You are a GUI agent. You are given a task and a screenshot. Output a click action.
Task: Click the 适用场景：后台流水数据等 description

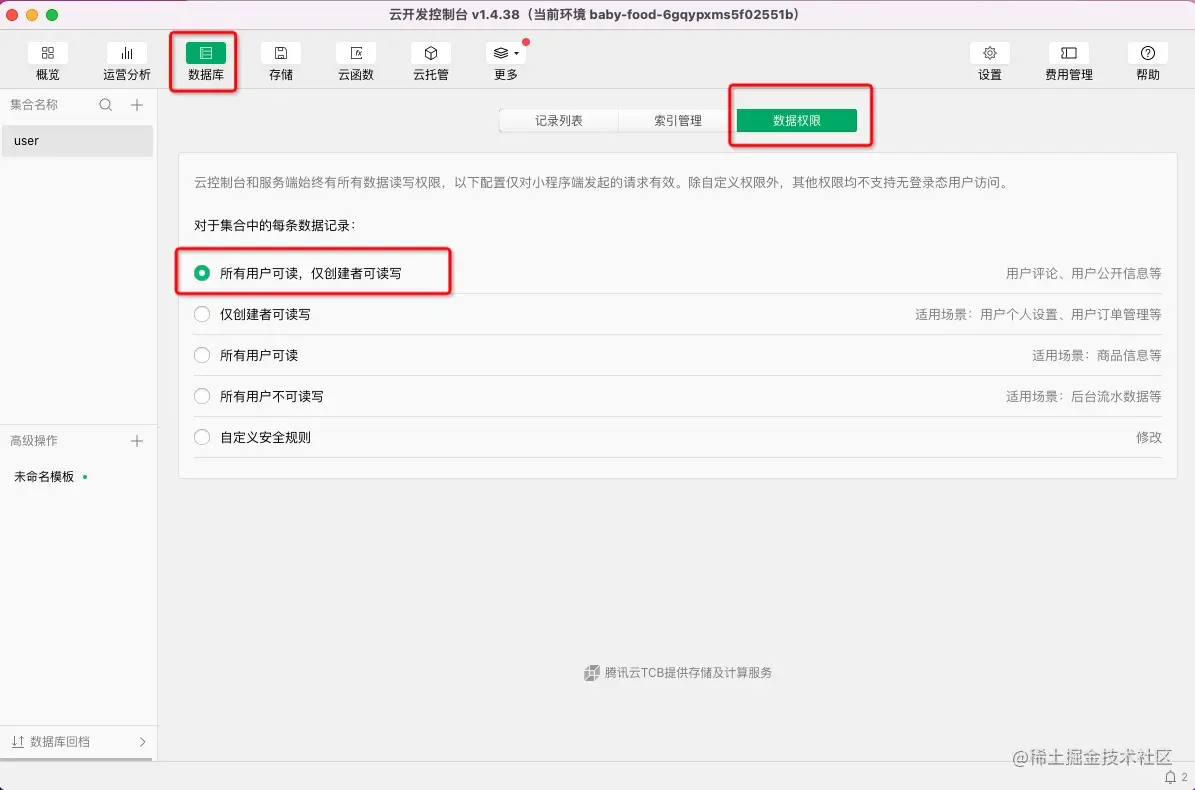click(1083, 396)
